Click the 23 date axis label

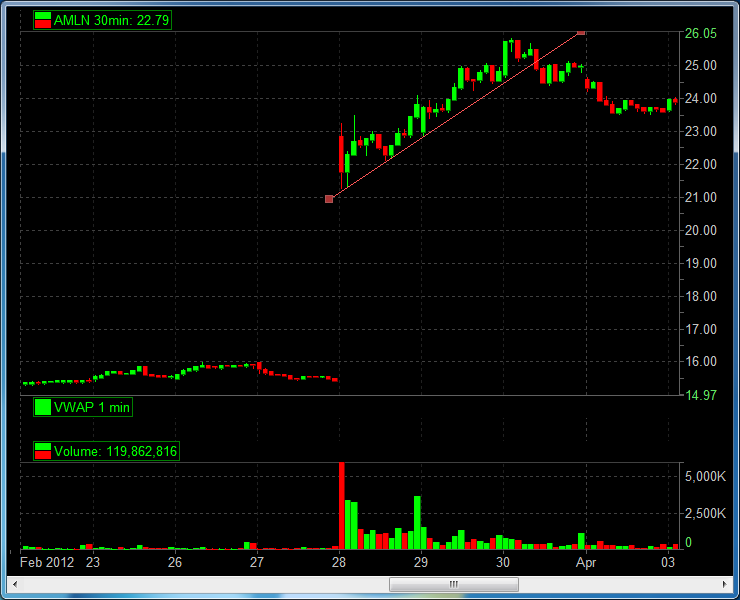[93, 563]
